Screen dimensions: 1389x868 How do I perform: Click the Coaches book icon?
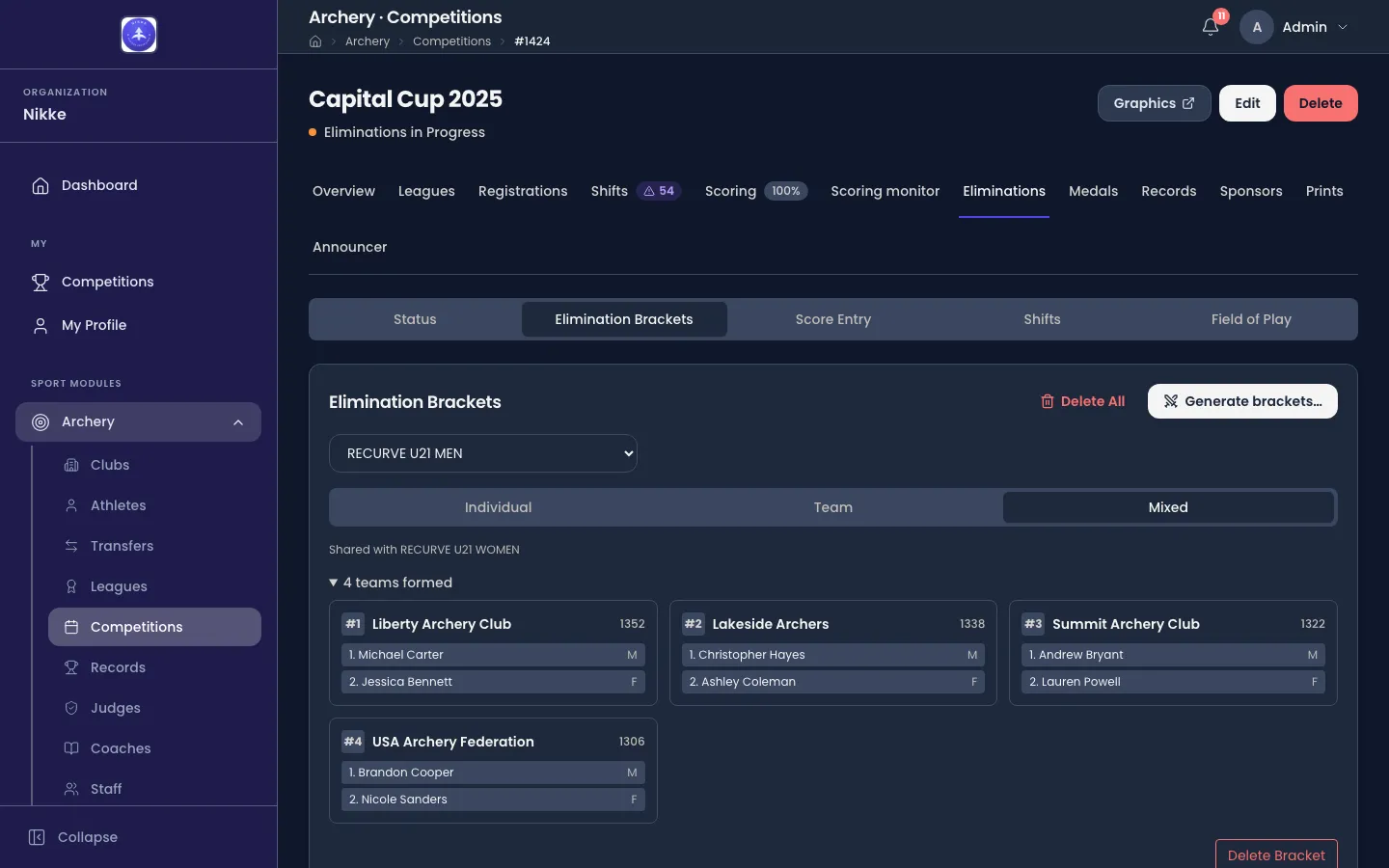point(71,748)
